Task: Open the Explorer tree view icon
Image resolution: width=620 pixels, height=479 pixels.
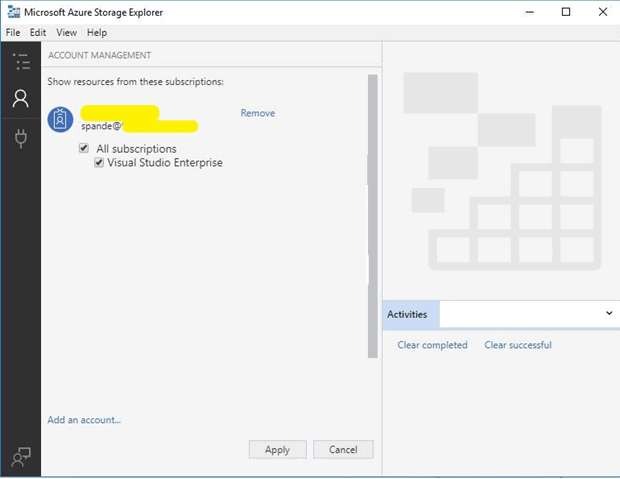Action: [21, 61]
